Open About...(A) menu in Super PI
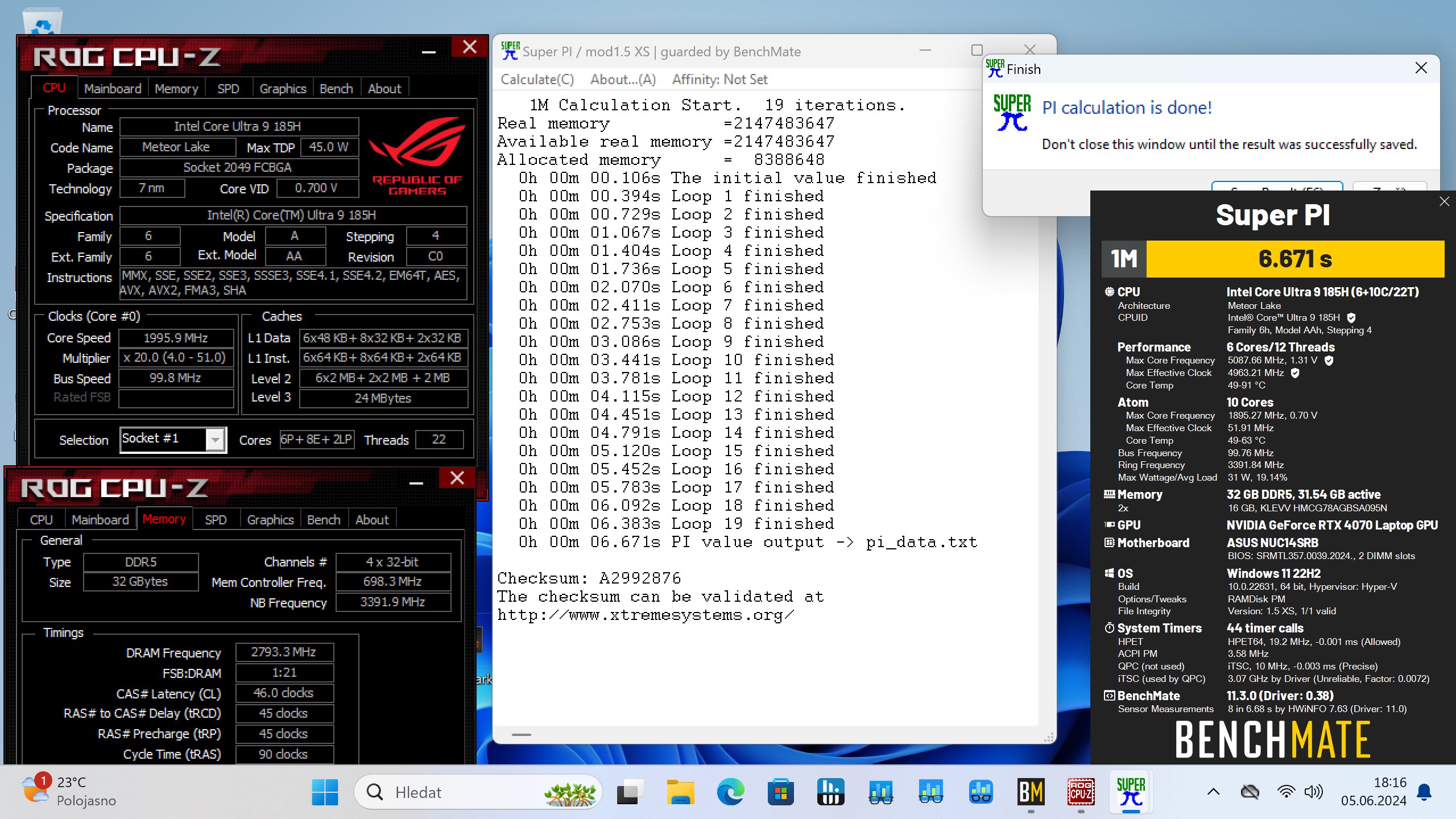This screenshot has height=819, width=1456. tap(623, 80)
